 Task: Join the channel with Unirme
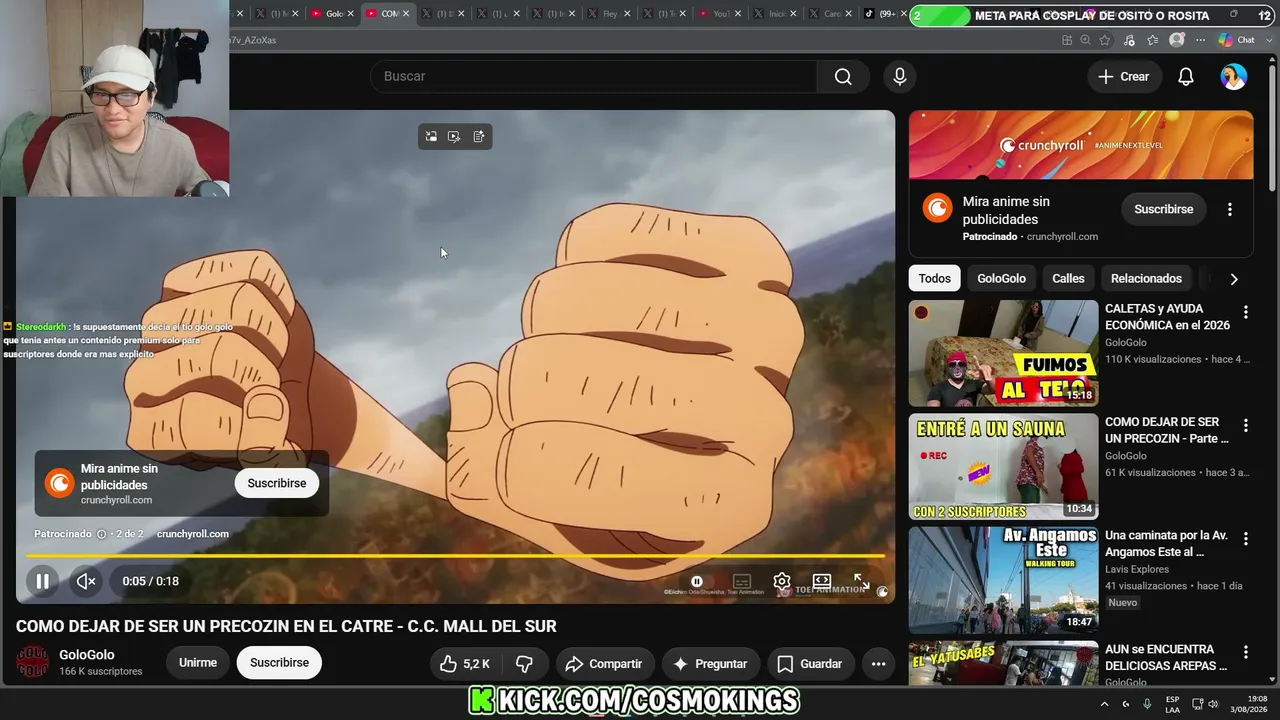(198, 663)
